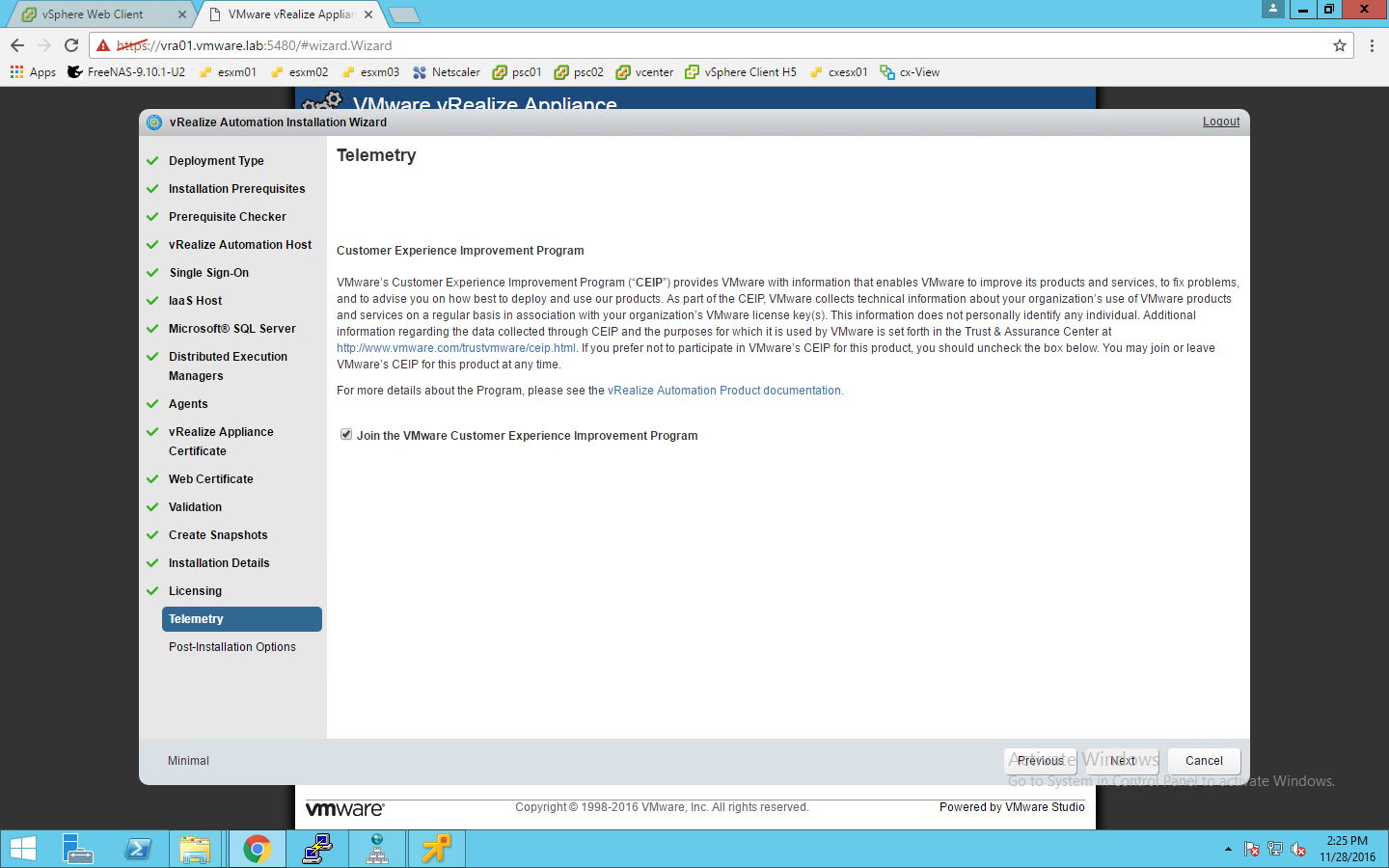Open the cx-View bookmark
Viewport: 1389px width, 868px height.
[910, 72]
